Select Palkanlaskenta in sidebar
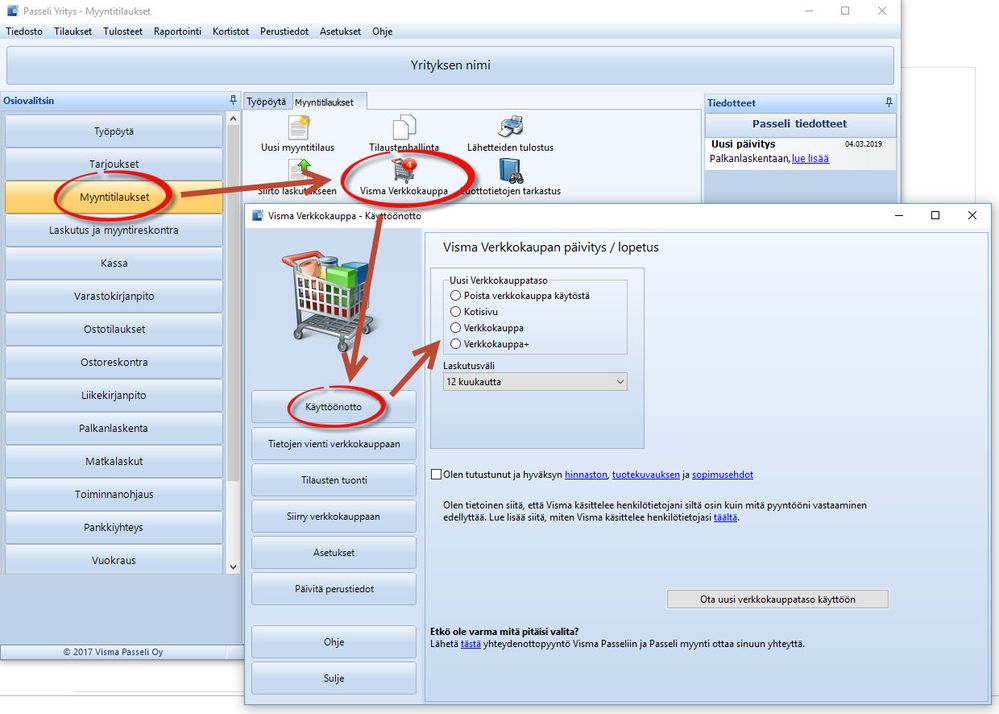 114,429
